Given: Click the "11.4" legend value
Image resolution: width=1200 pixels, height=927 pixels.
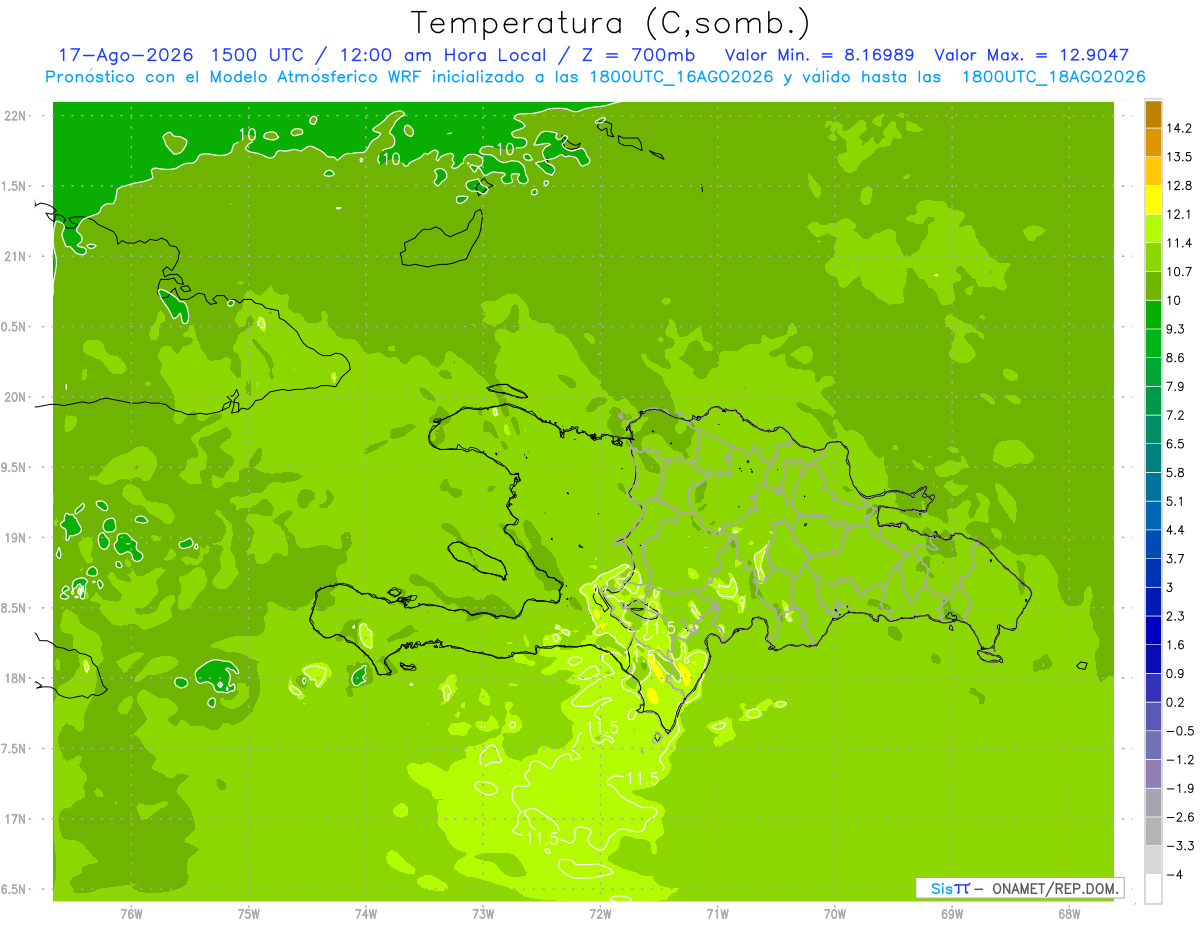Looking at the screenshot, I should click(1180, 243).
